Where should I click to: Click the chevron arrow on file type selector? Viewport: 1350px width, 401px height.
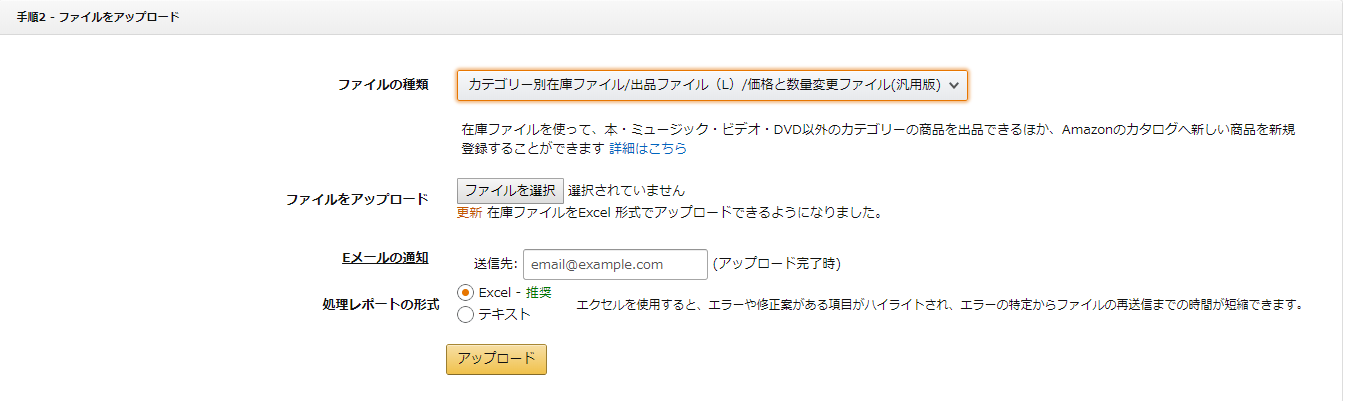(x=954, y=86)
